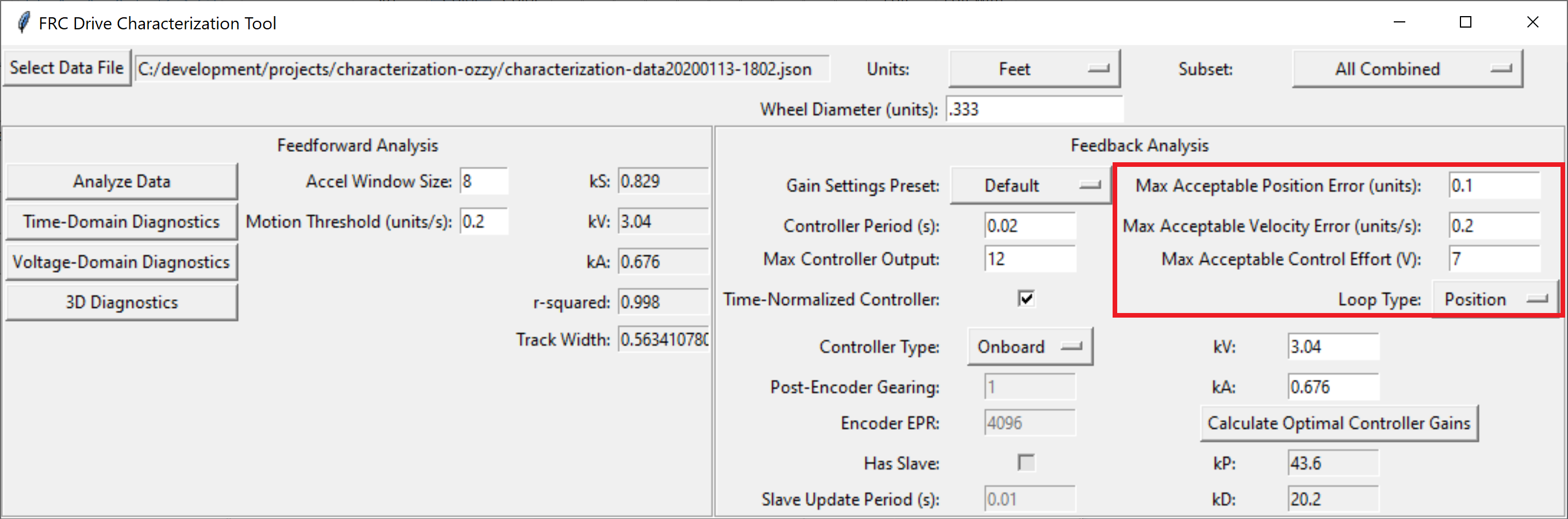Open the Units dropdown showing Feet

tap(1034, 69)
